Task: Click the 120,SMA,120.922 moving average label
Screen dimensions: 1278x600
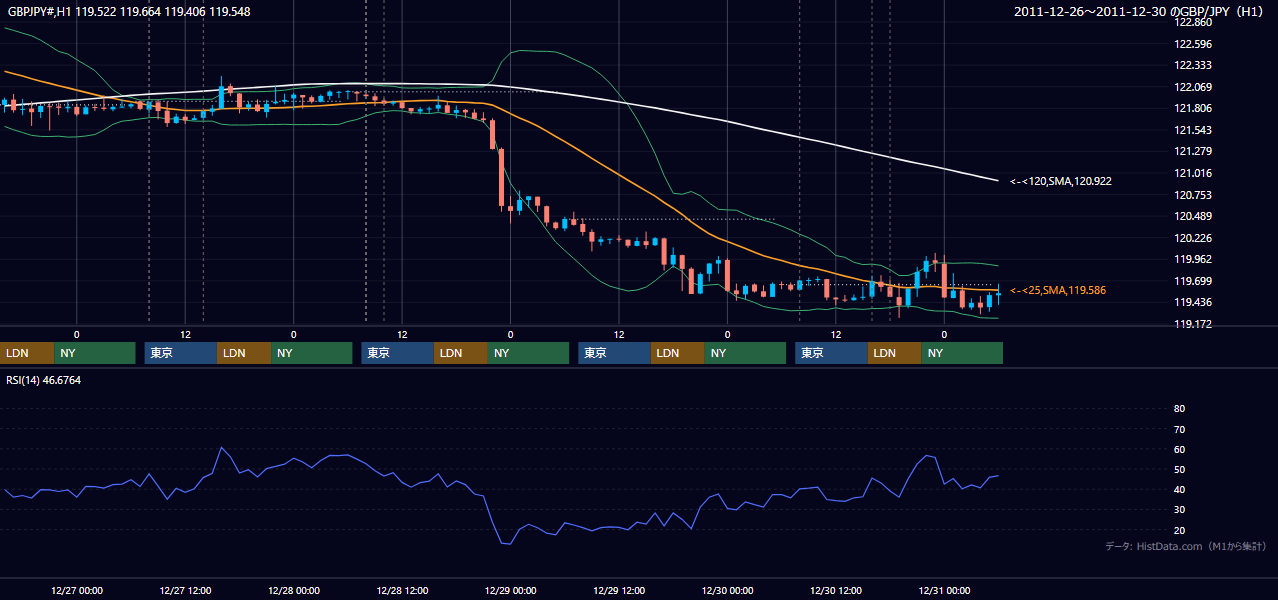Action: [1061, 181]
